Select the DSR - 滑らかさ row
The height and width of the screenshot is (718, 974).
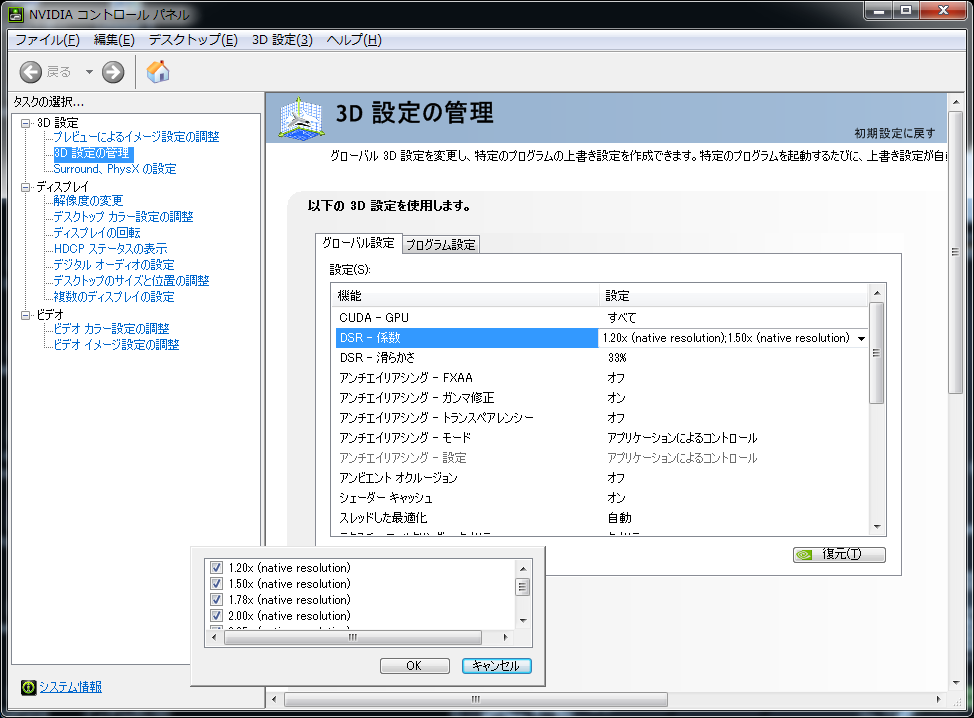601,358
